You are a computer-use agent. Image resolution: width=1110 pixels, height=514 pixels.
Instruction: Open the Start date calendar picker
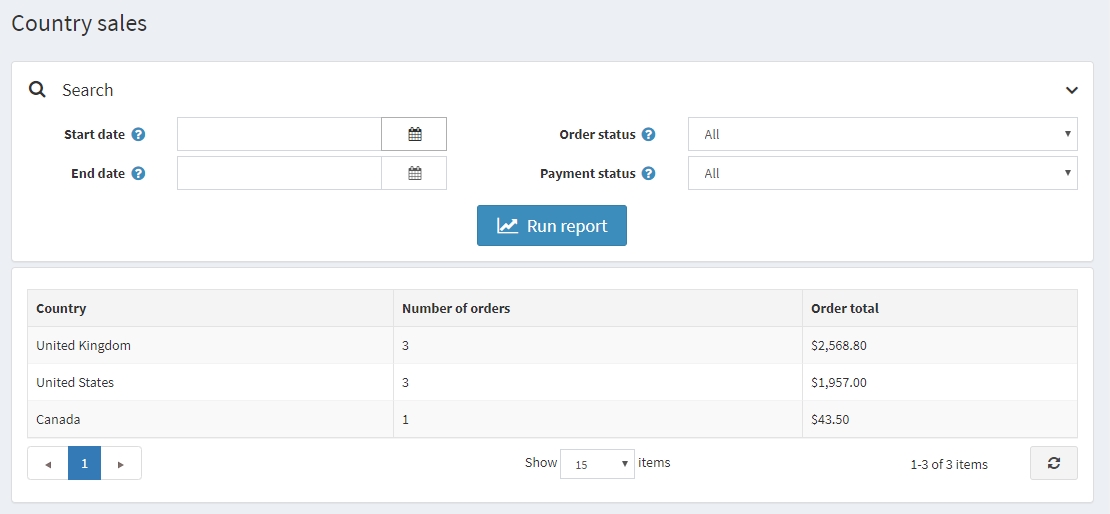tap(414, 134)
